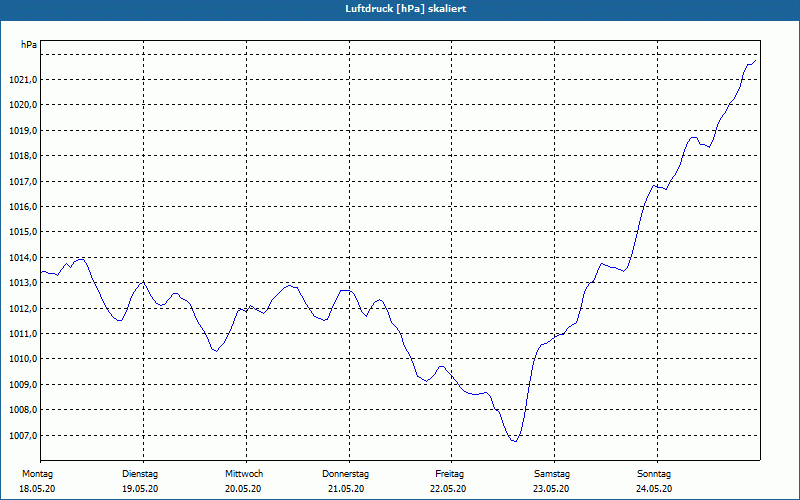Click the hPa unit label
The height and width of the screenshot is (500, 800).
pyautogui.click(x=29, y=45)
